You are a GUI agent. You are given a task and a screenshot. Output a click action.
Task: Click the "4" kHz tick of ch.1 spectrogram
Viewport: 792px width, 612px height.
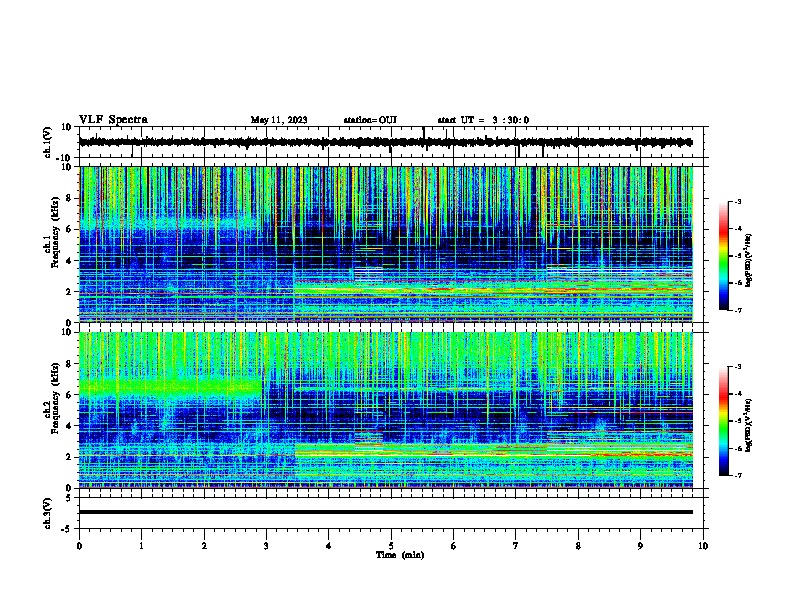[69, 261]
